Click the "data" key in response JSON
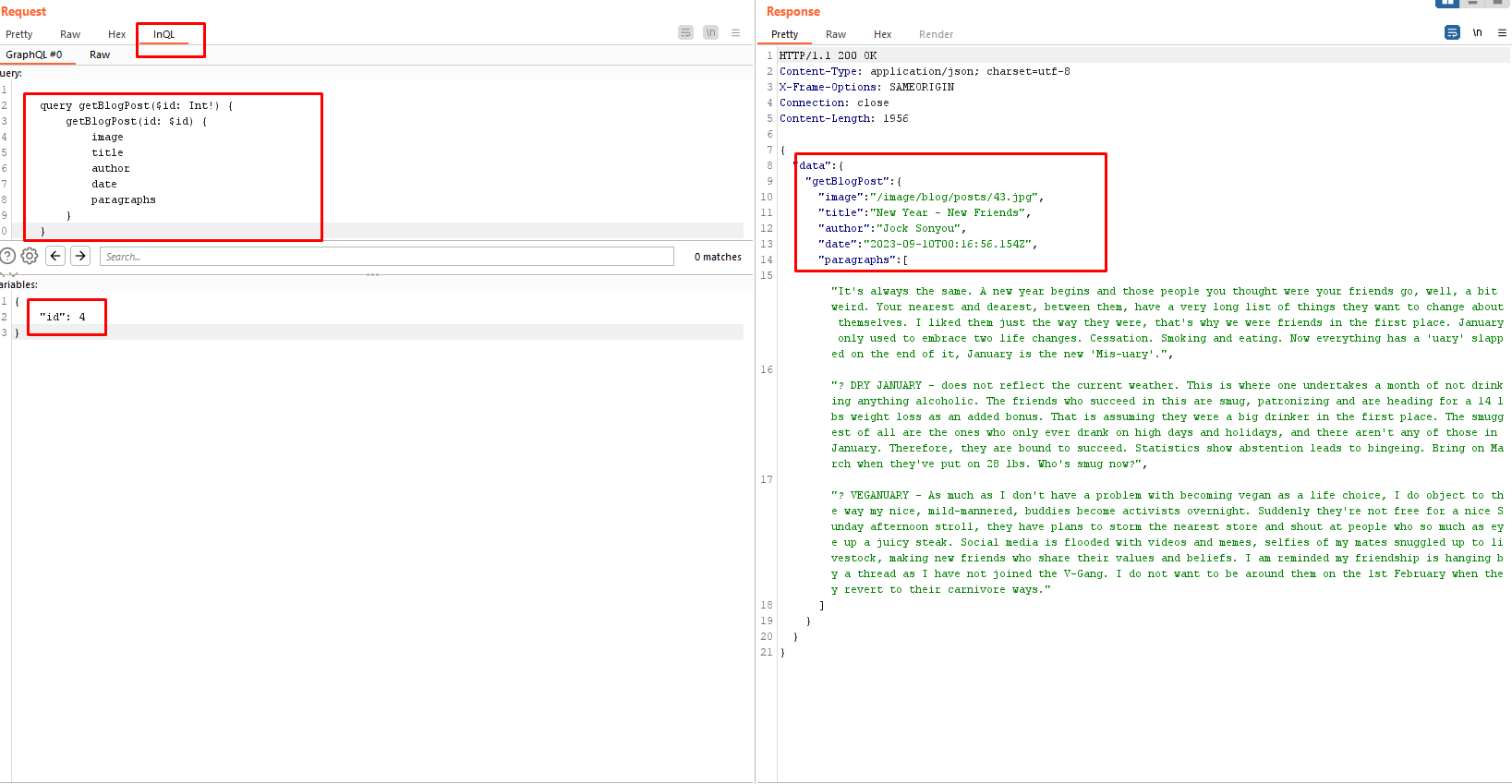The height and width of the screenshot is (784, 1512). (816, 165)
